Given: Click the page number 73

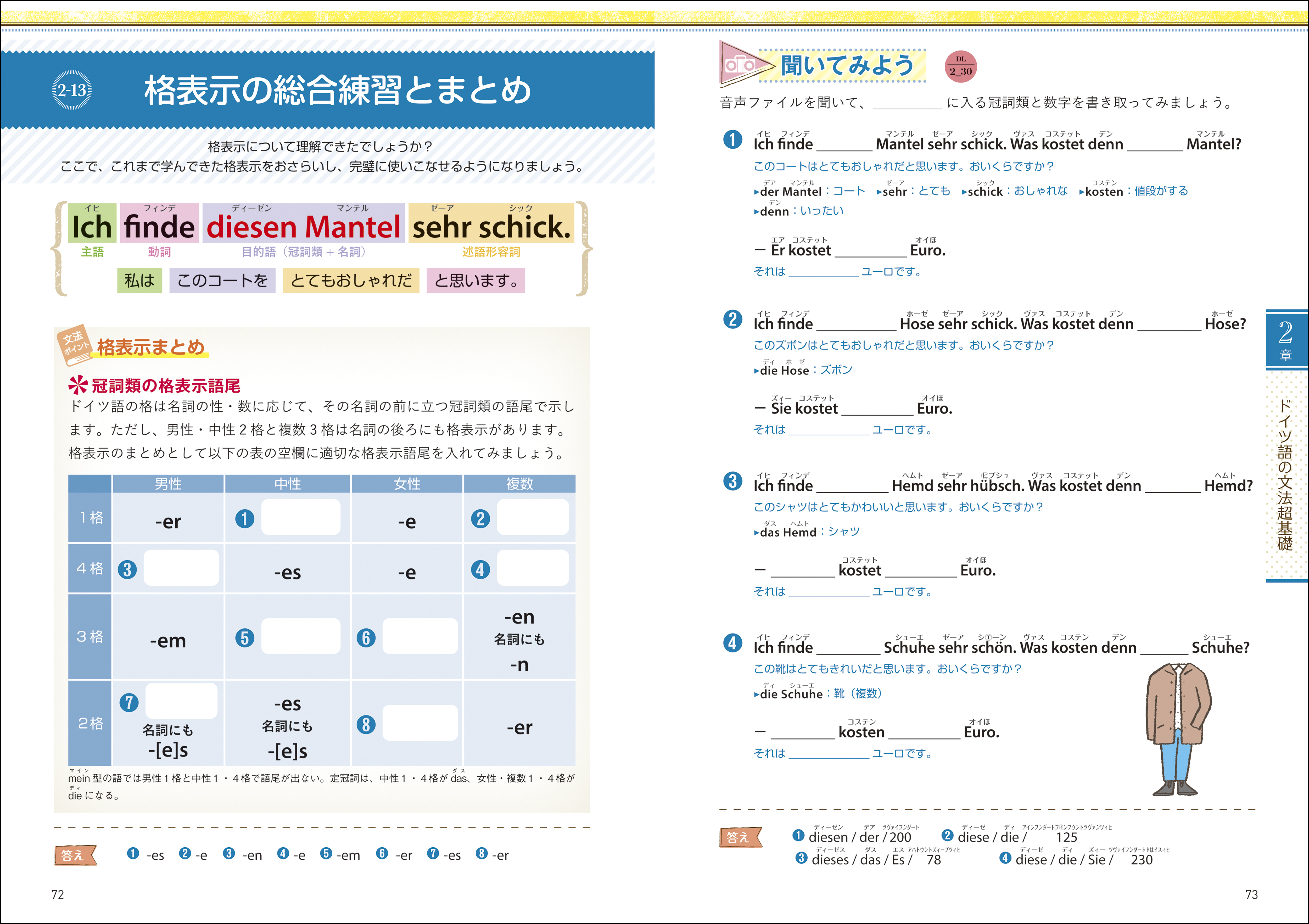Looking at the screenshot, I should pyautogui.click(x=1251, y=894).
